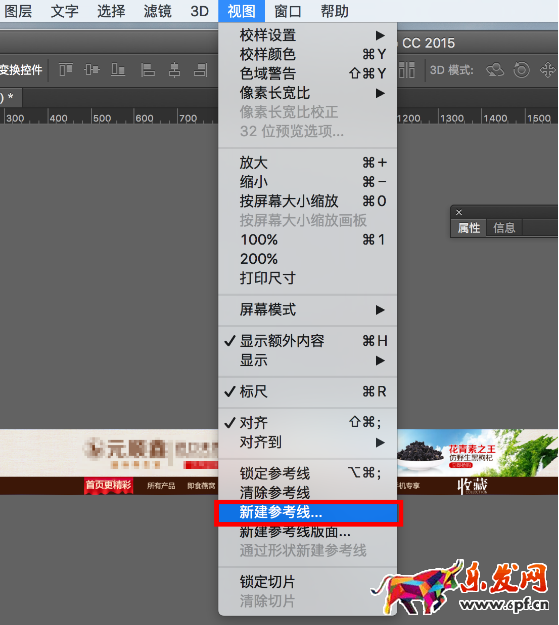The image size is (559, 625).
Task: Choose 锁定切片 menu item
Action: click(307, 582)
